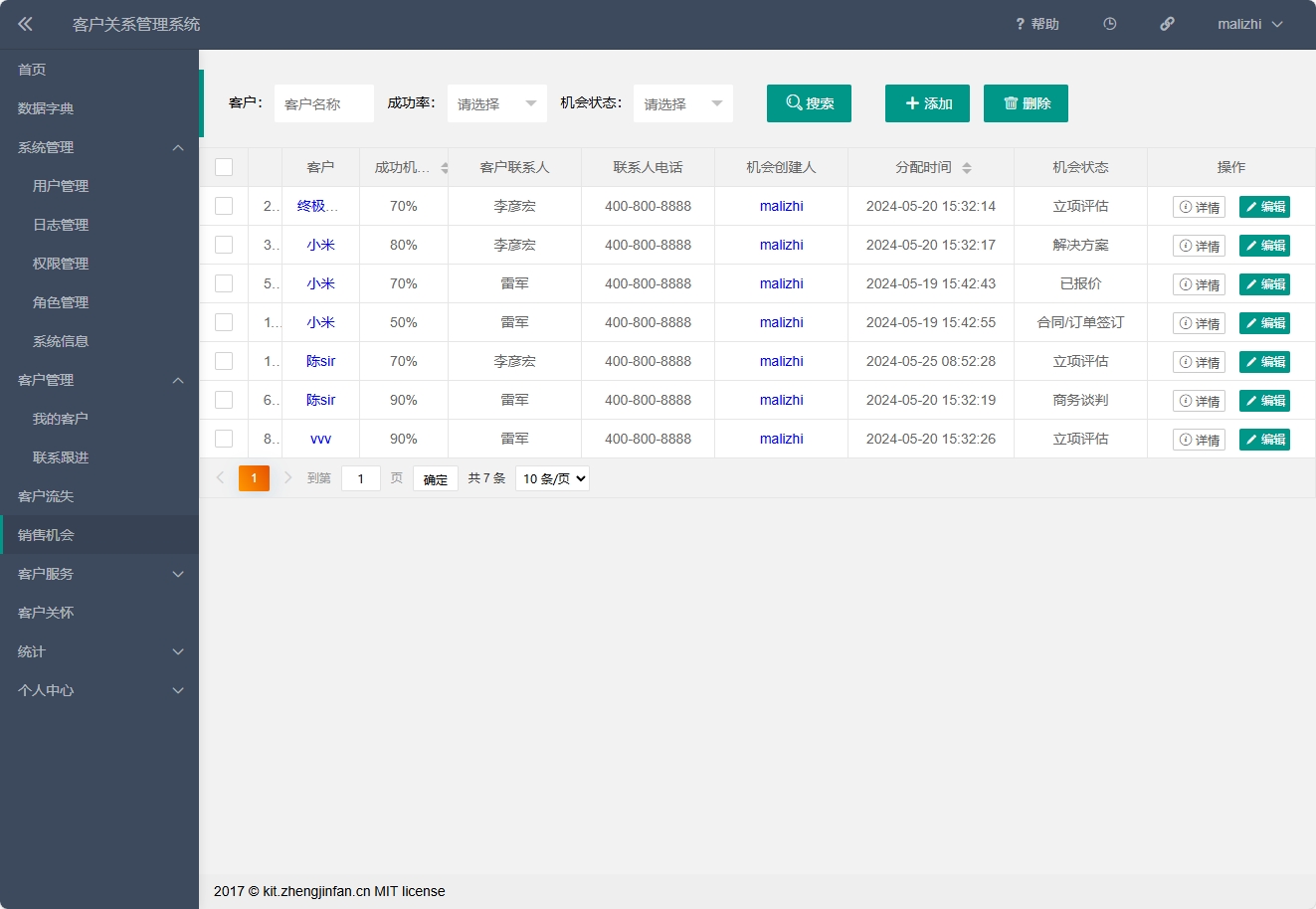Viewport: 1316px width, 909px height.
Task: Check the select-all checkbox in the table header
Action: click(224, 166)
